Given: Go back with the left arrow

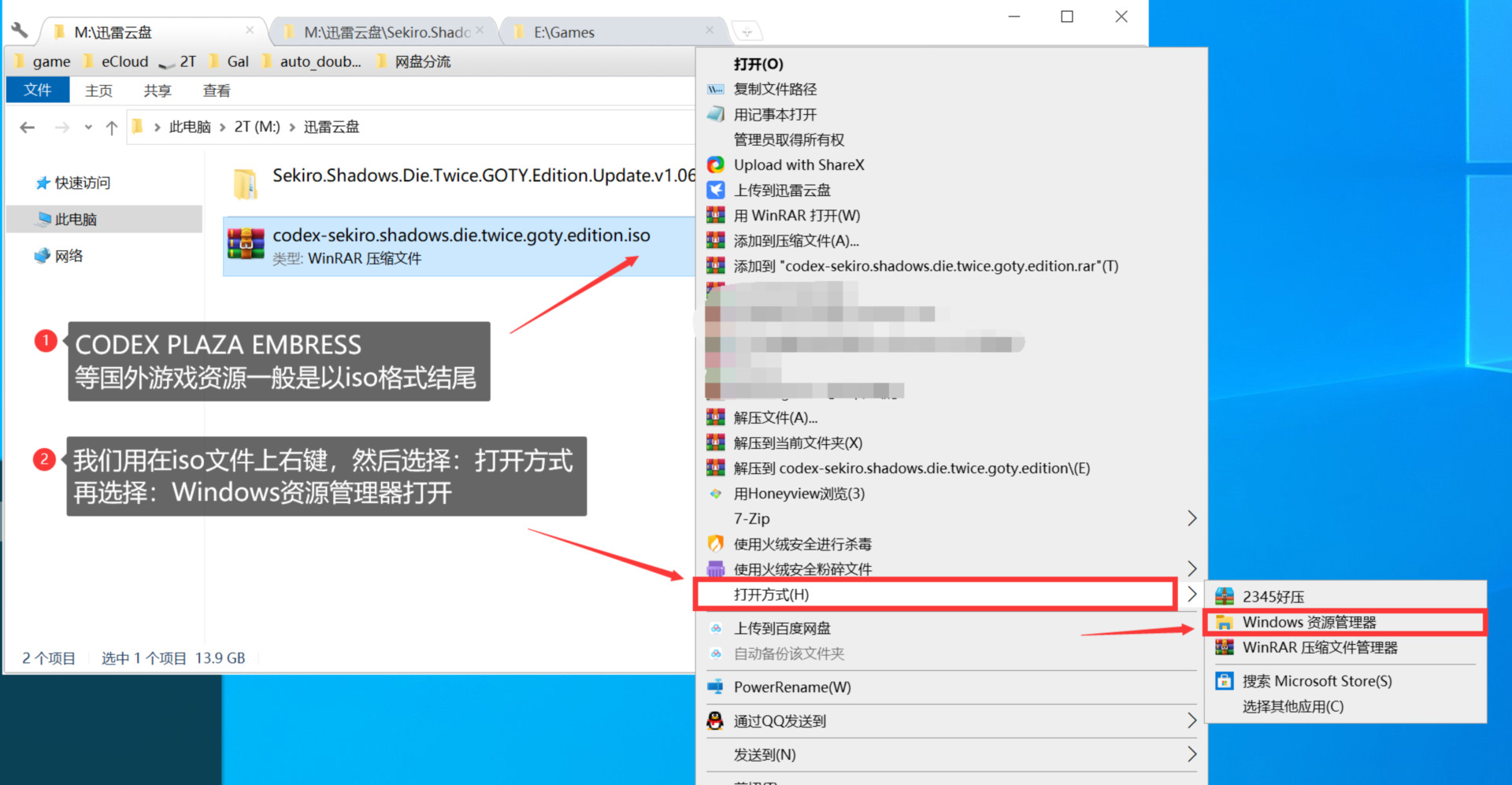Looking at the screenshot, I should point(28,127).
